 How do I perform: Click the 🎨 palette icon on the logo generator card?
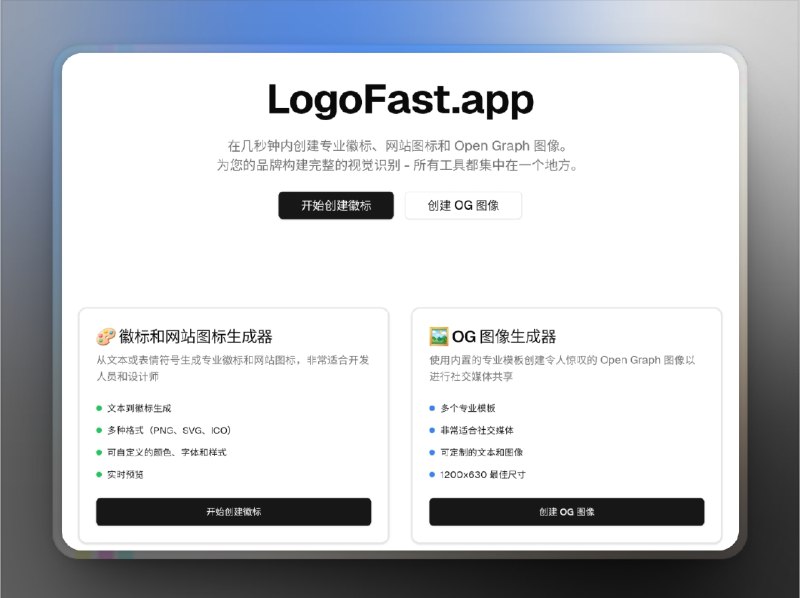106,336
